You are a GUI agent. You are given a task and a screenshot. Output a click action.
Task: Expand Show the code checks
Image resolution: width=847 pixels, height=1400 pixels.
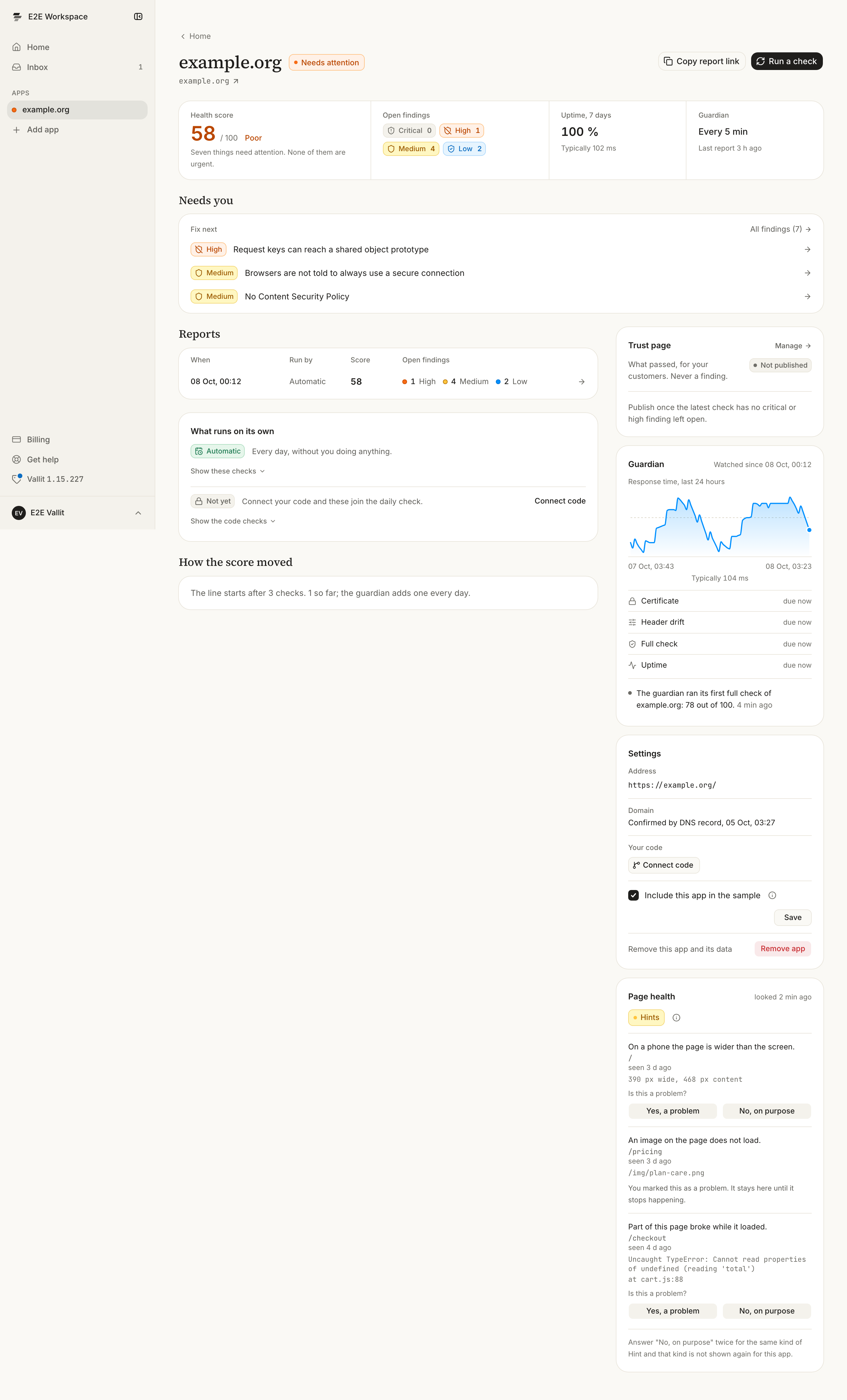[x=233, y=521]
